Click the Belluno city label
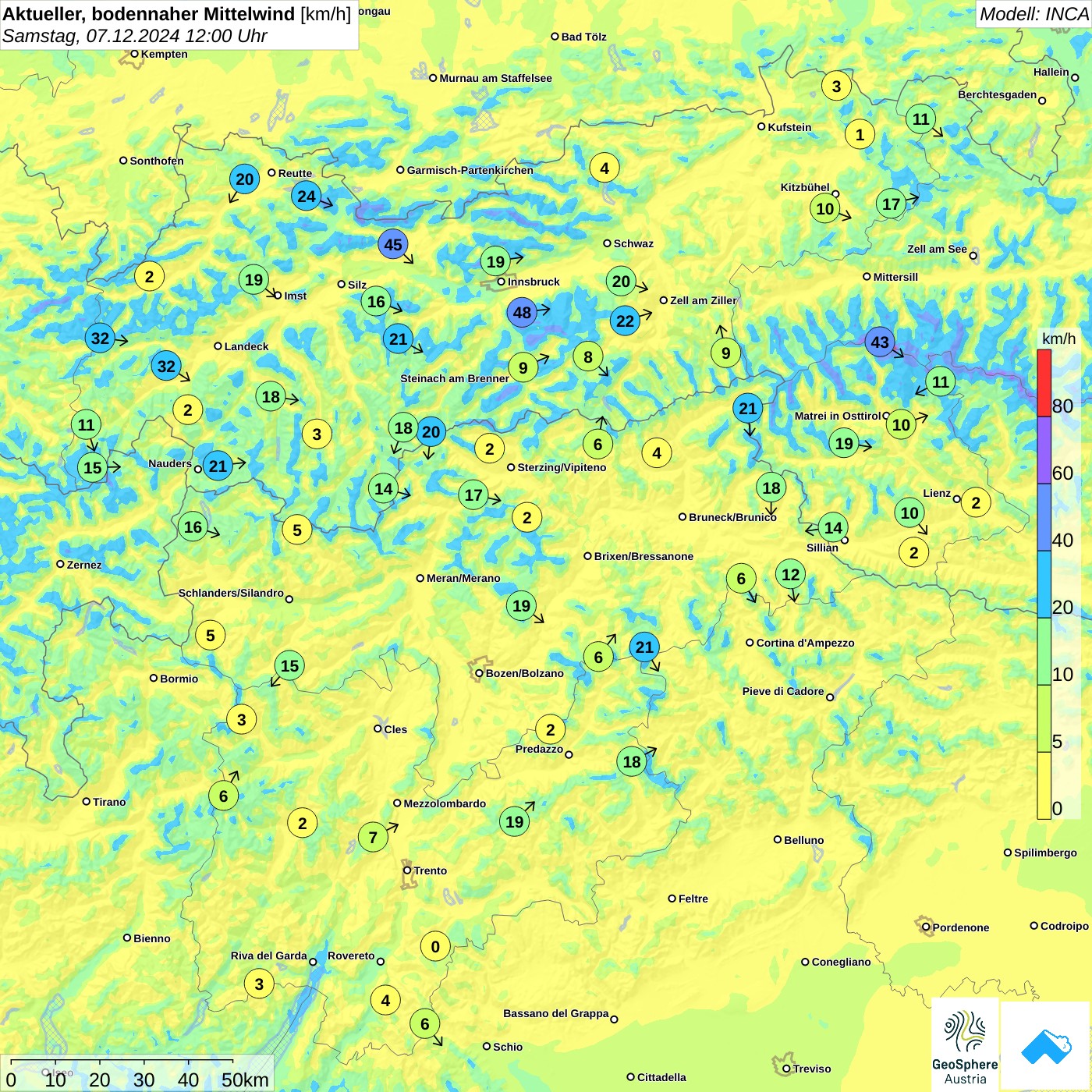The width and height of the screenshot is (1092, 1092). [803, 840]
